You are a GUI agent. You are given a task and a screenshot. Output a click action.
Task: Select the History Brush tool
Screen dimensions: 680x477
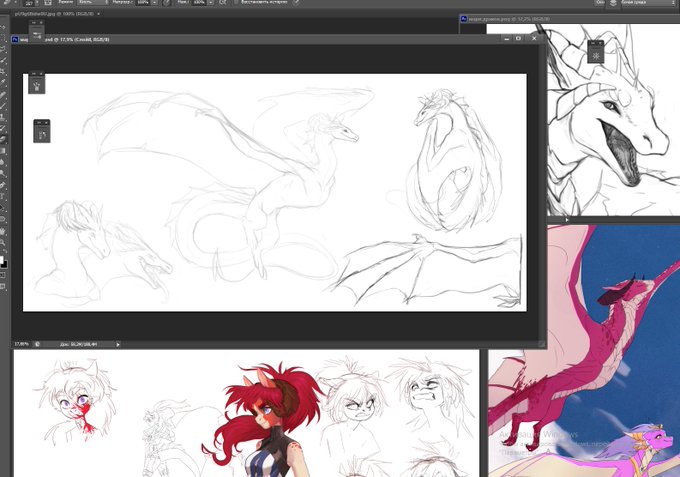[3, 128]
